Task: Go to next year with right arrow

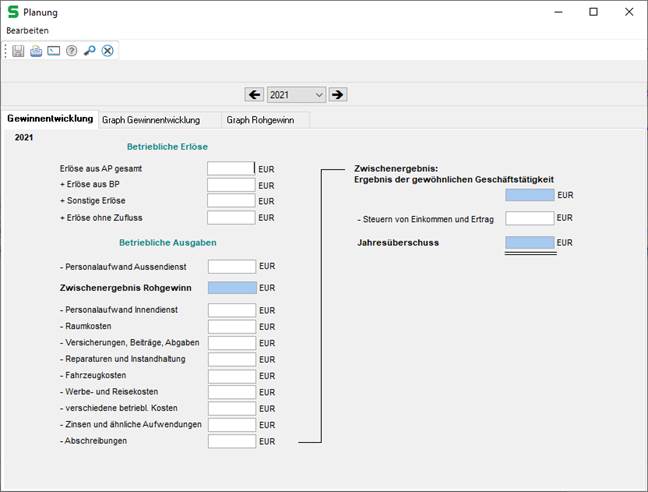Action: [338, 94]
